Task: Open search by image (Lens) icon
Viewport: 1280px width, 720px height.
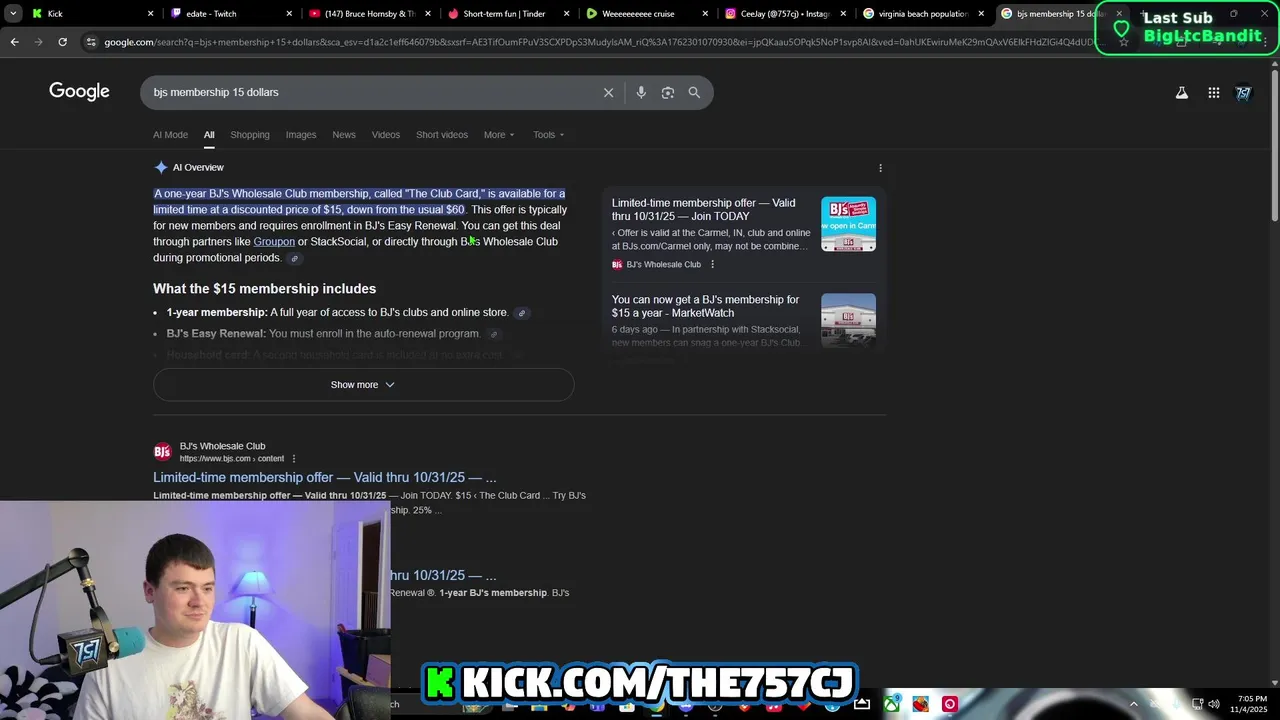Action: coord(668,92)
